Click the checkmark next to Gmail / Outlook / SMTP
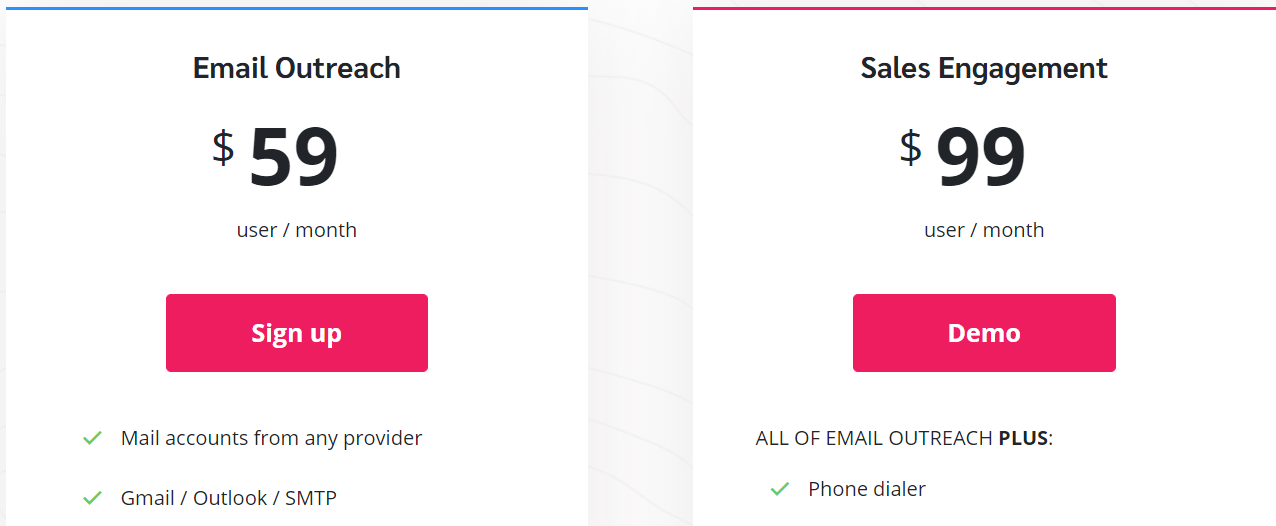 [92, 498]
